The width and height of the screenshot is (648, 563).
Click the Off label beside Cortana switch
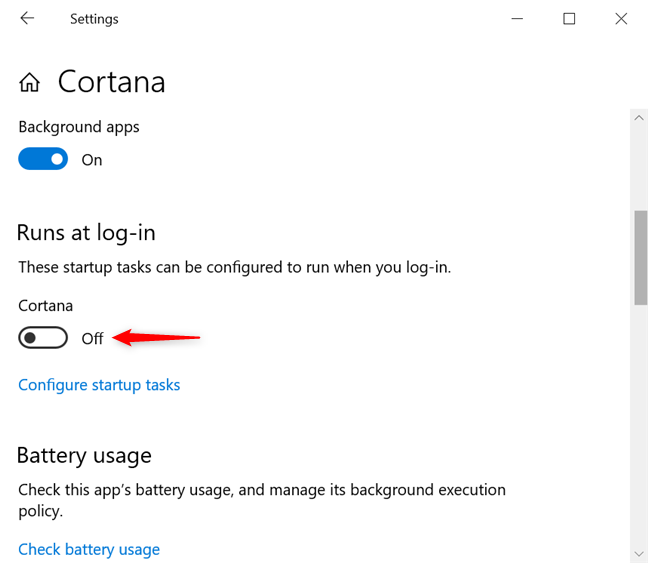(92, 339)
